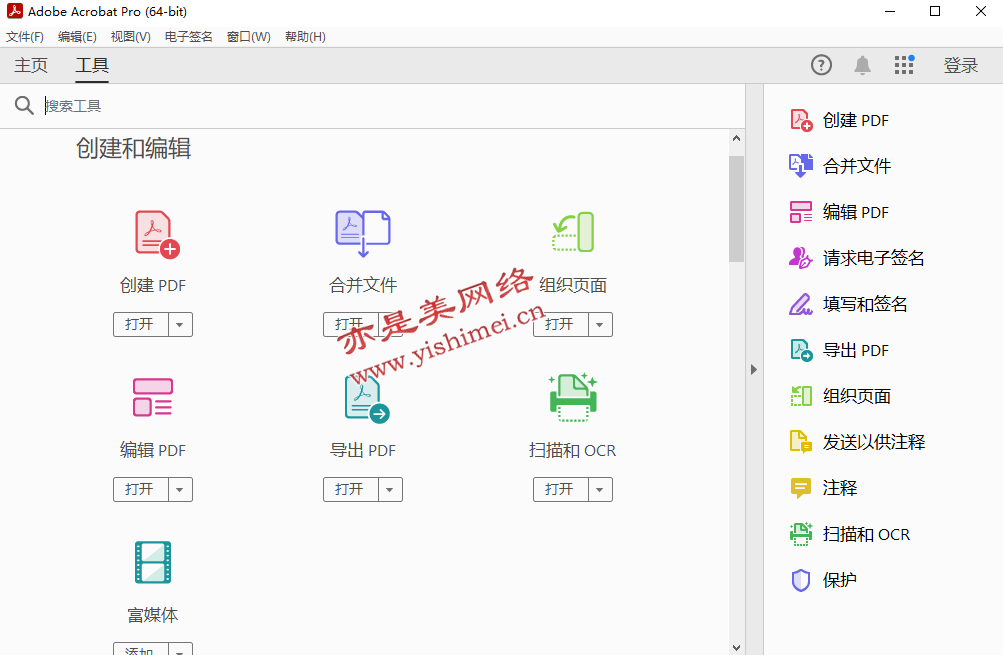Open the notifications bell icon
The image size is (1003, 655).
862,65
